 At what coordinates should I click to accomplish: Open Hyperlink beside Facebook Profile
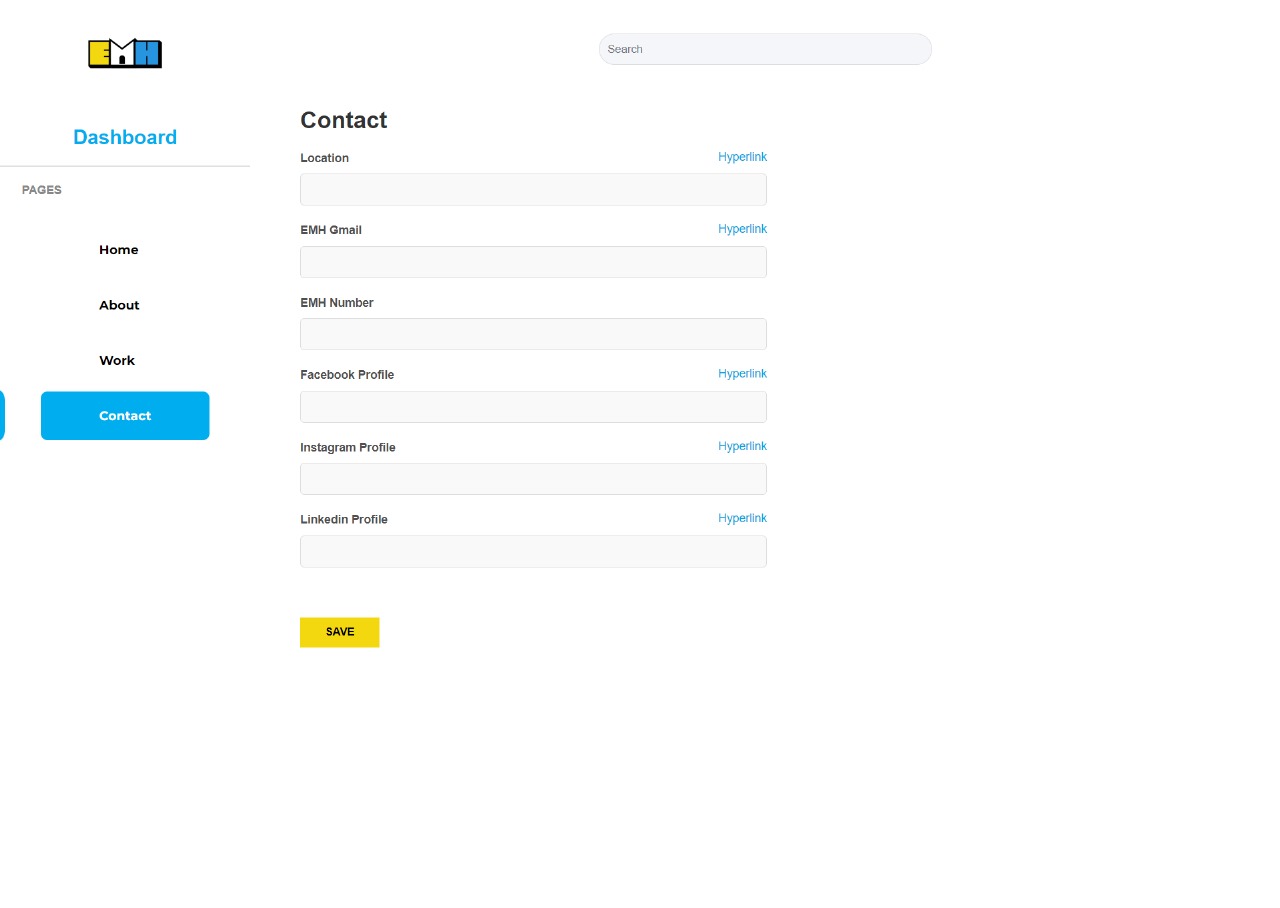click(742, 374)
